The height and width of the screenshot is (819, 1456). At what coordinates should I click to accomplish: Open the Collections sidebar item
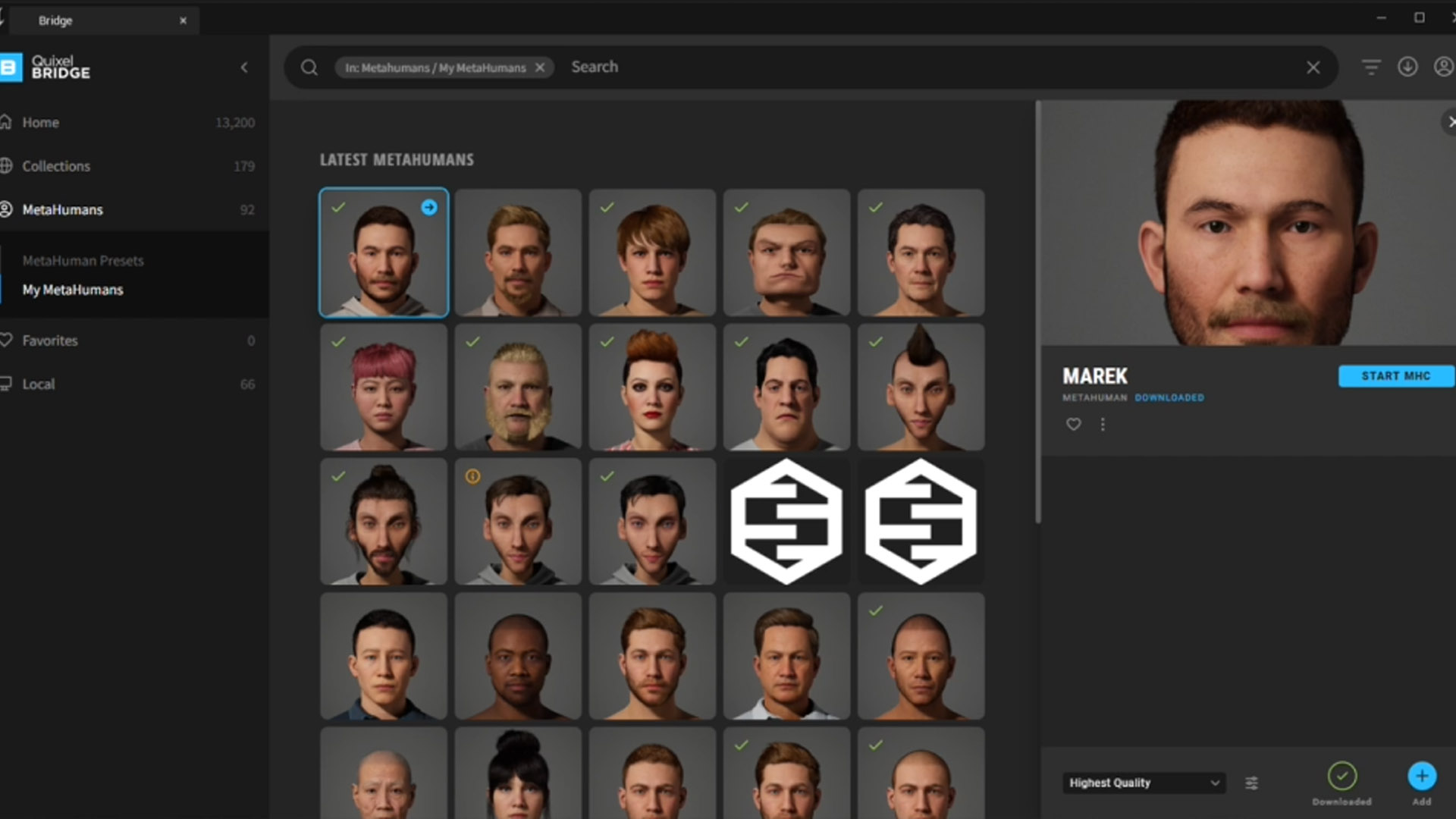(55, 166)
